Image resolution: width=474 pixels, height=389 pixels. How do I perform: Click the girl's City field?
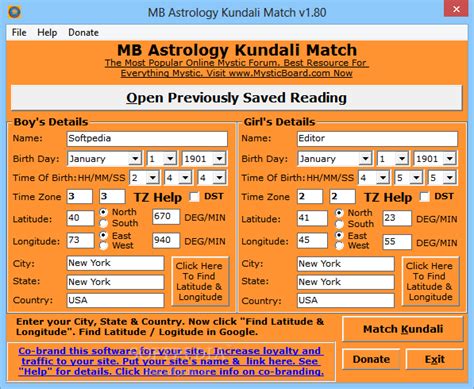click(346, 264)
